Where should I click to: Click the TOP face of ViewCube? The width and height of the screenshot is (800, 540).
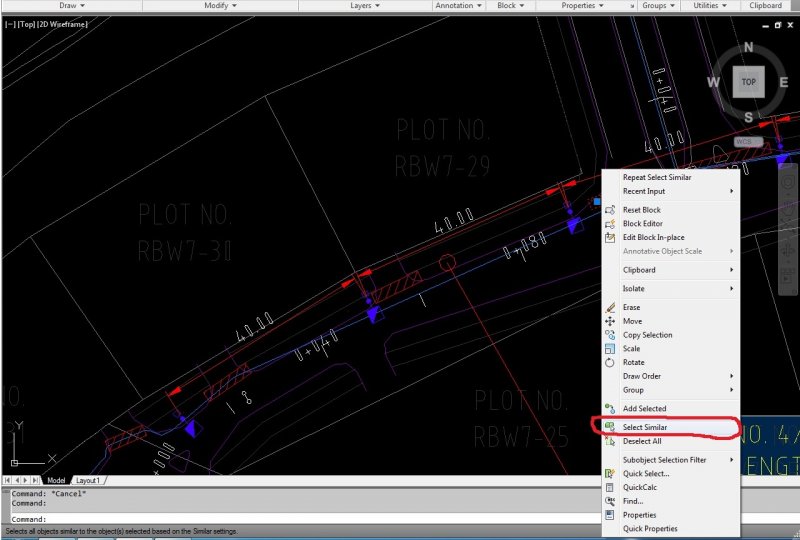pyautogui.click(x=748, y=82)
